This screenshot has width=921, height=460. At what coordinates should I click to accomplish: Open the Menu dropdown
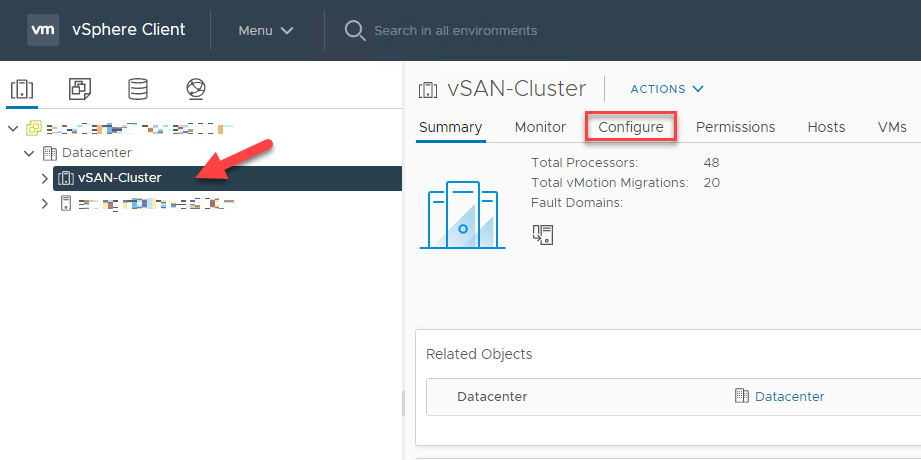[266, 30]
